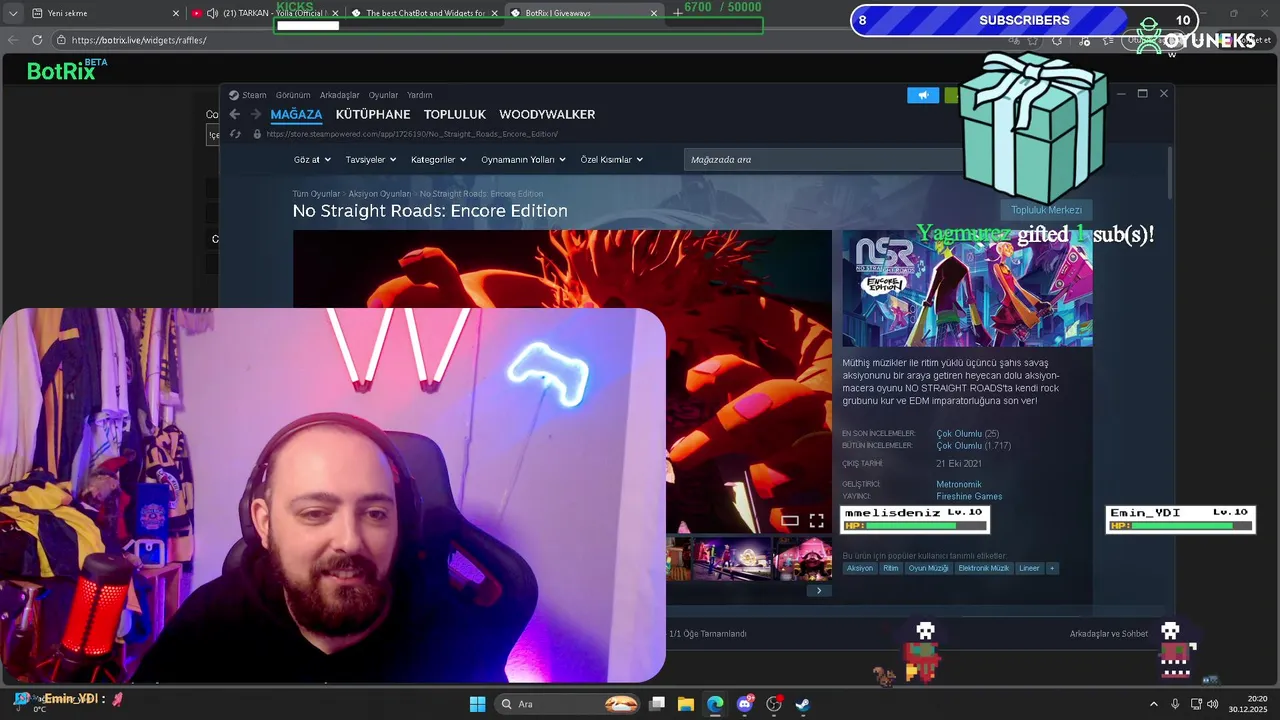
Task: Click the Aksiyon Oyunları breadcrumb link
Action: pos(380,194)
